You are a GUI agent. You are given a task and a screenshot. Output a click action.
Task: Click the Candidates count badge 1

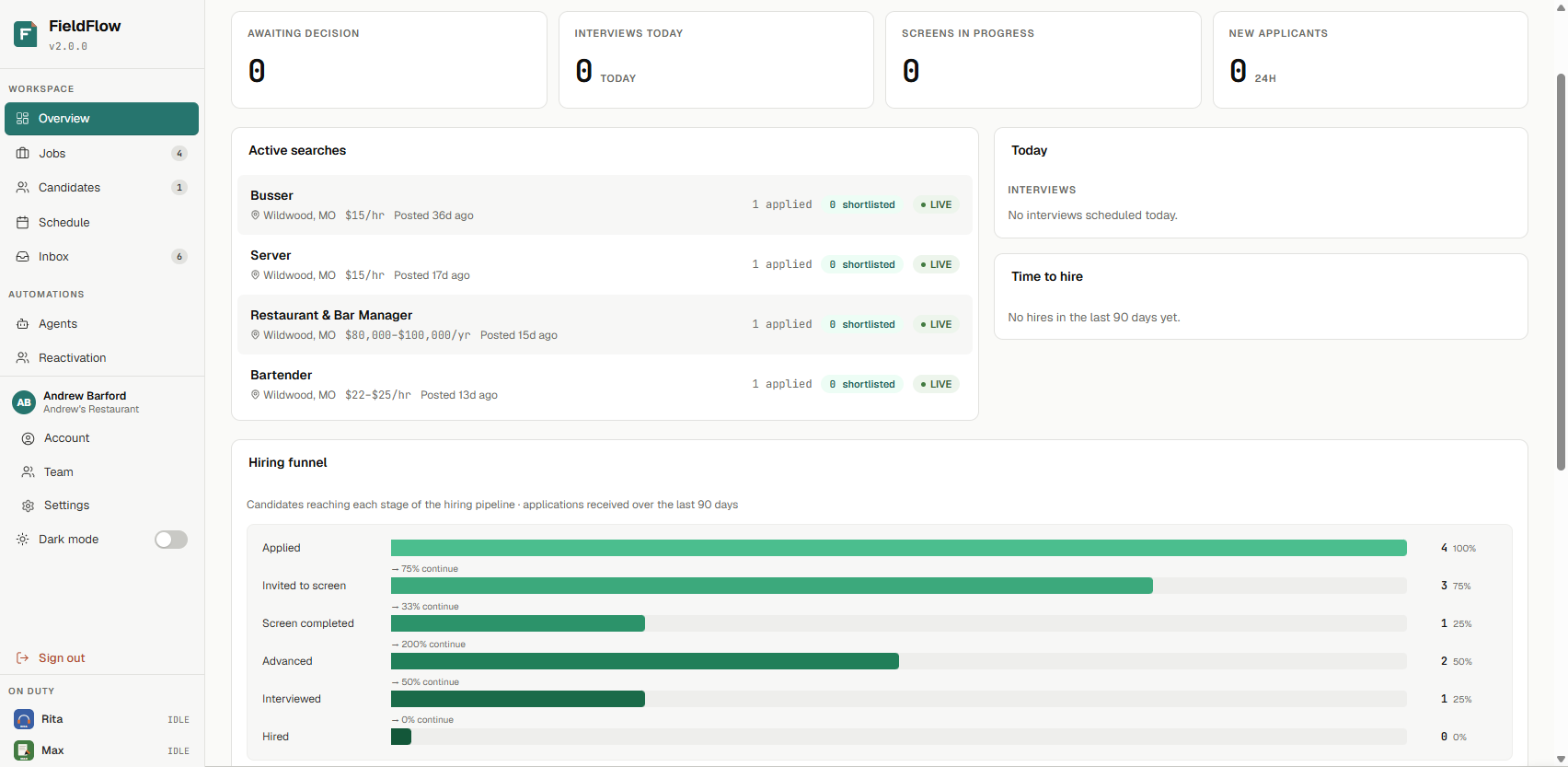point(179,188)
